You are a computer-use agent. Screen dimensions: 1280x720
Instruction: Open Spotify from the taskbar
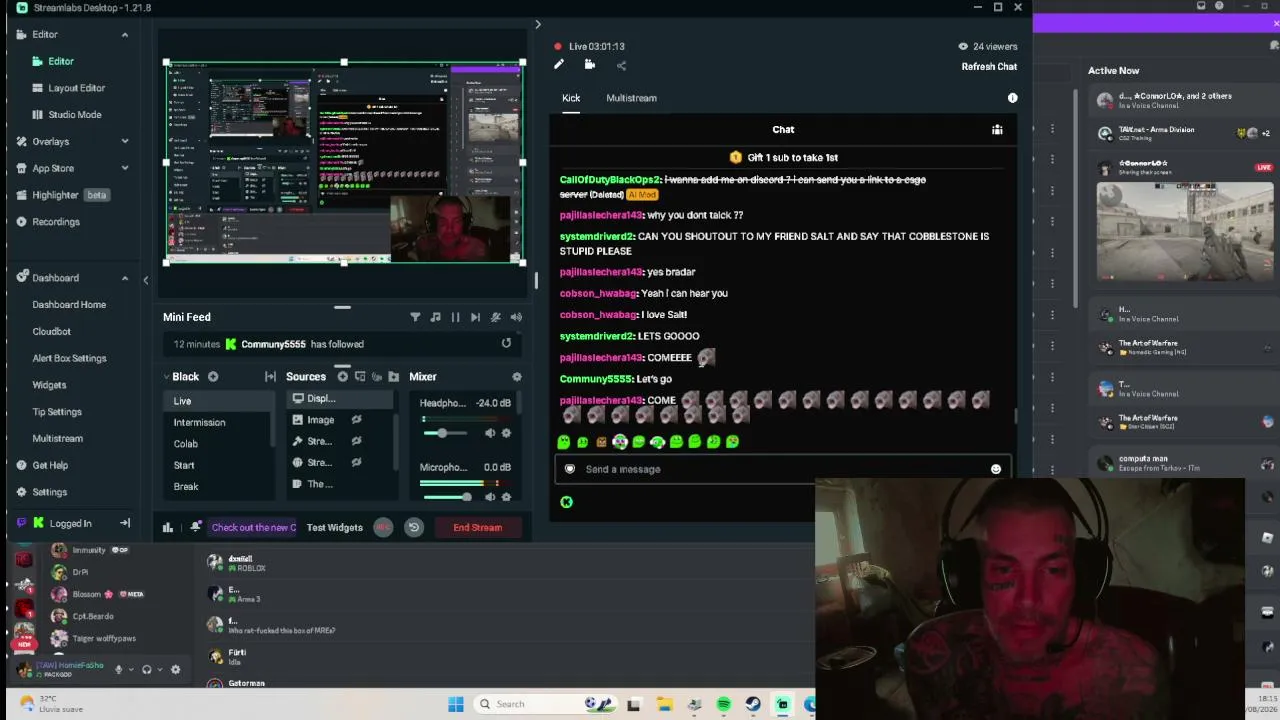[724, 705]
